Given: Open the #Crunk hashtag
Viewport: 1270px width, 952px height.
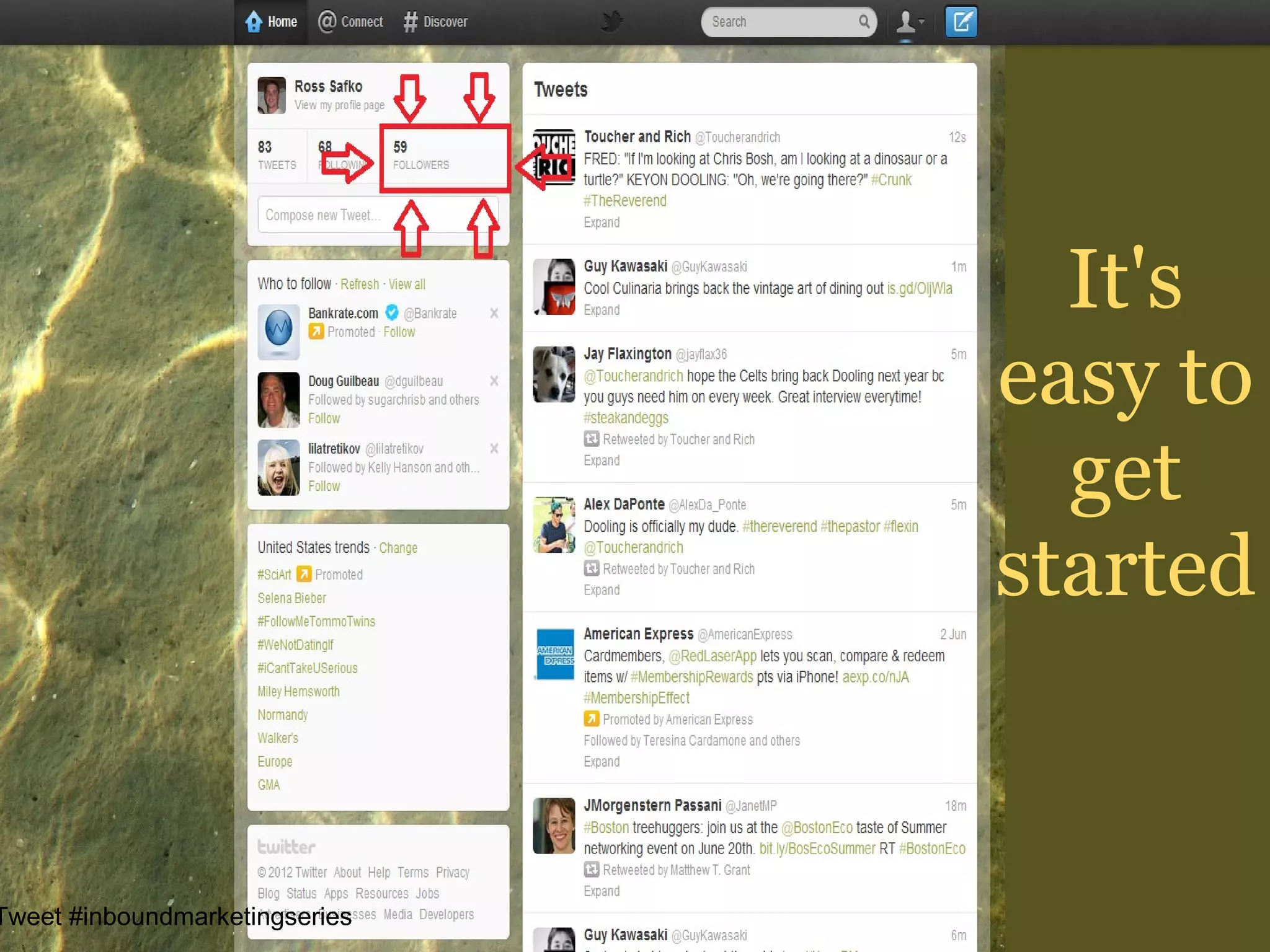Looking at the screenshot, I should tap(891, 180).
